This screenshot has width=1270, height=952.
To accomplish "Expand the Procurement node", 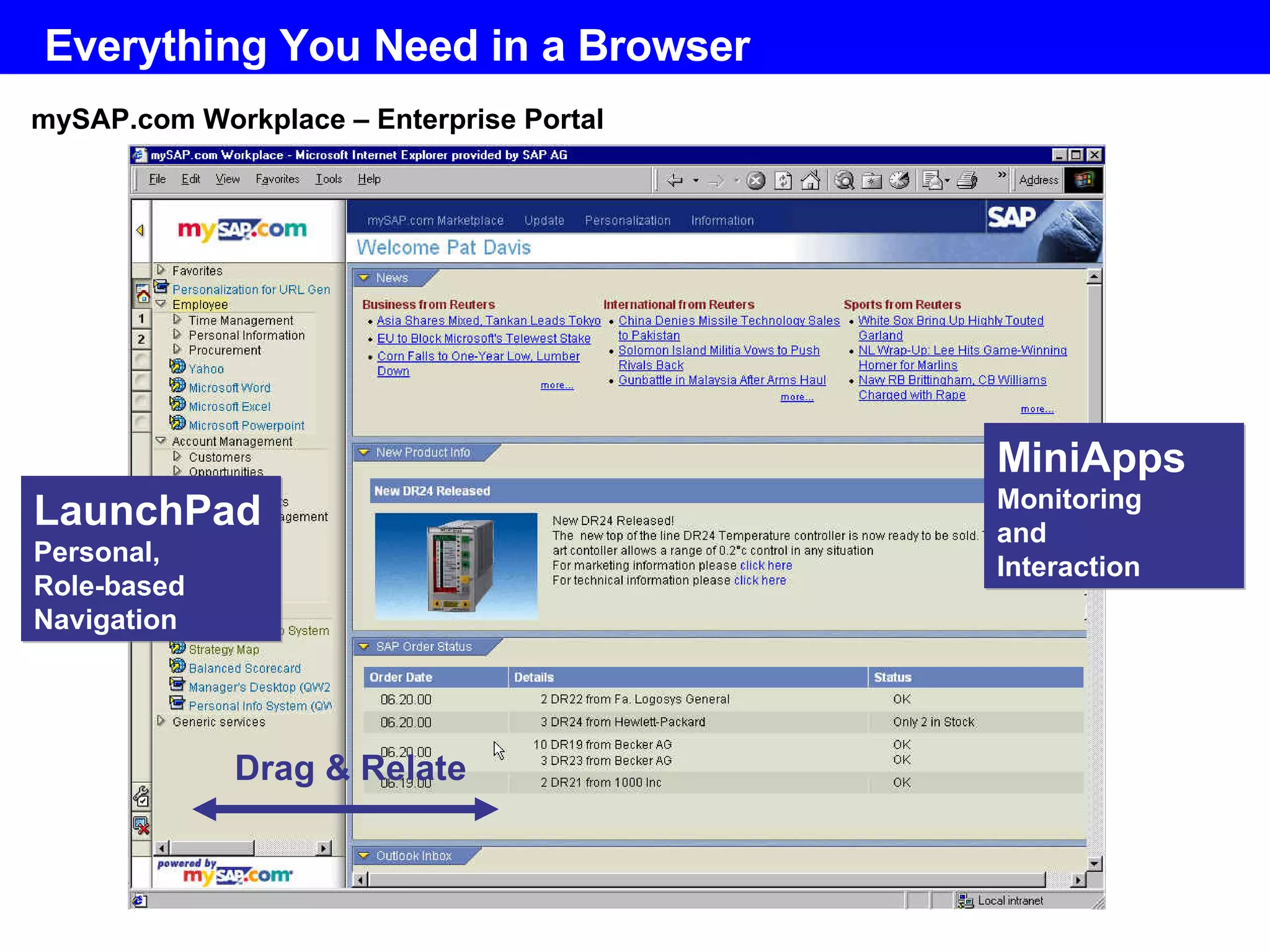I will [177, 349].
